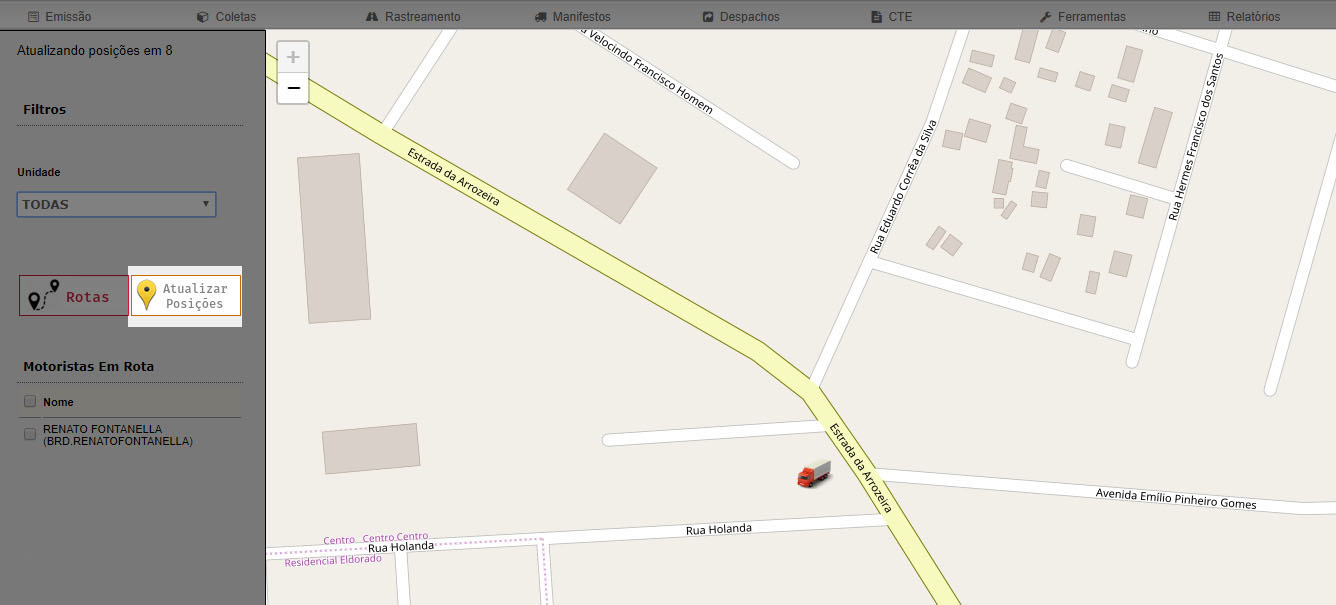This screenshot has width=1336, height=605.
Task: Click the Rotas button
Action: coord(74,296)
